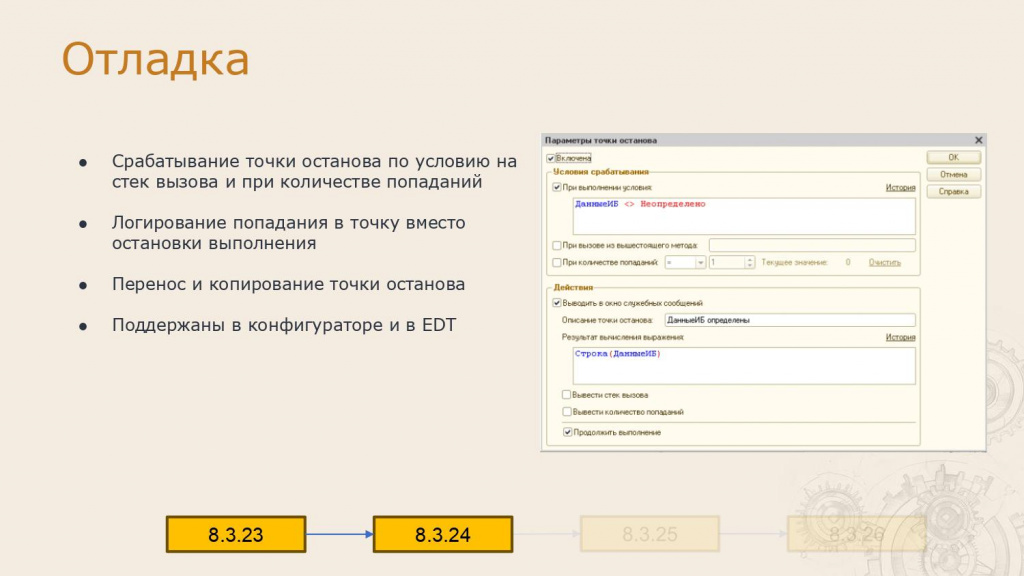Click the faded 8.3.25 version box
The height and width of the screenshot is (576, 1024).
(x=650, y=534)
